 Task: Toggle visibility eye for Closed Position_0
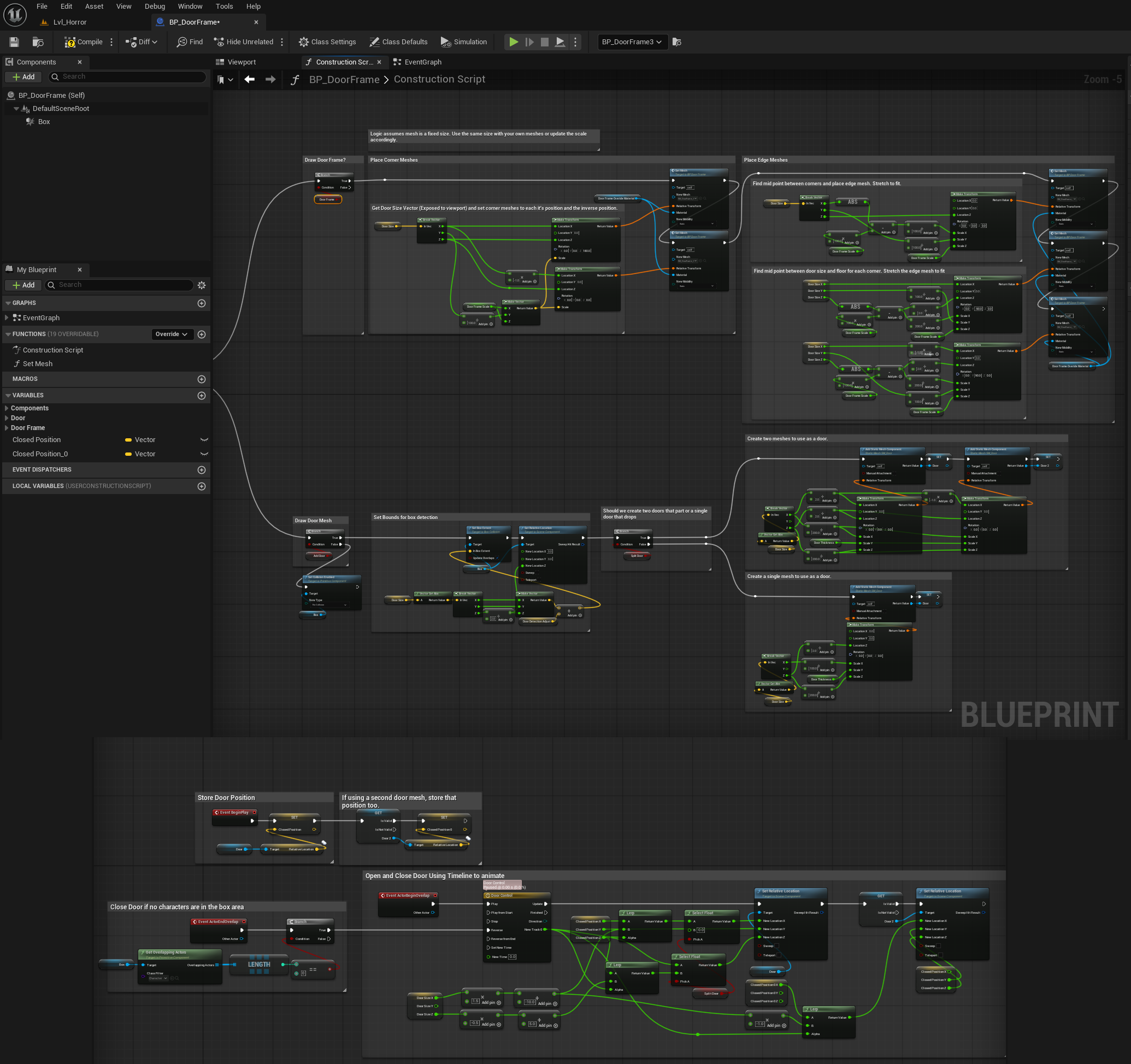[x=204, y=454]
